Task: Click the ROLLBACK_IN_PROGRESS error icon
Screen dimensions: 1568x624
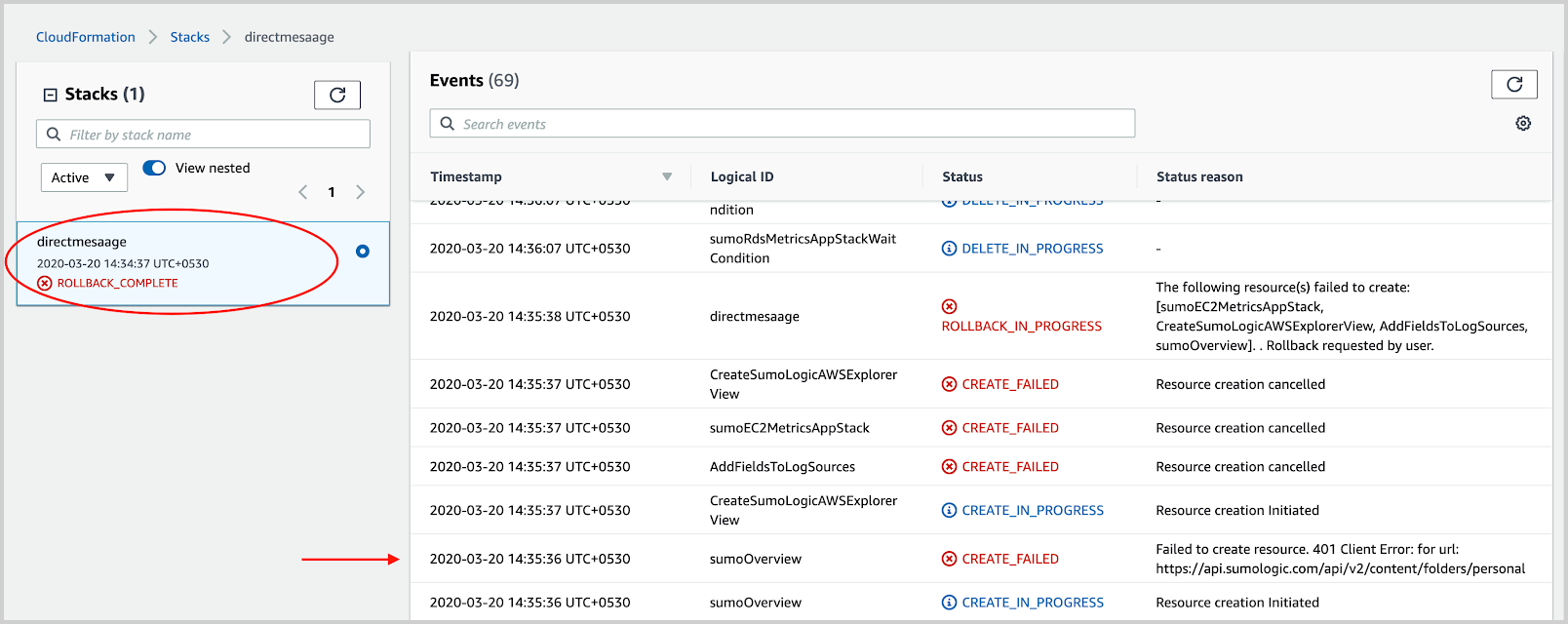Action: click(x=949, y=306)
